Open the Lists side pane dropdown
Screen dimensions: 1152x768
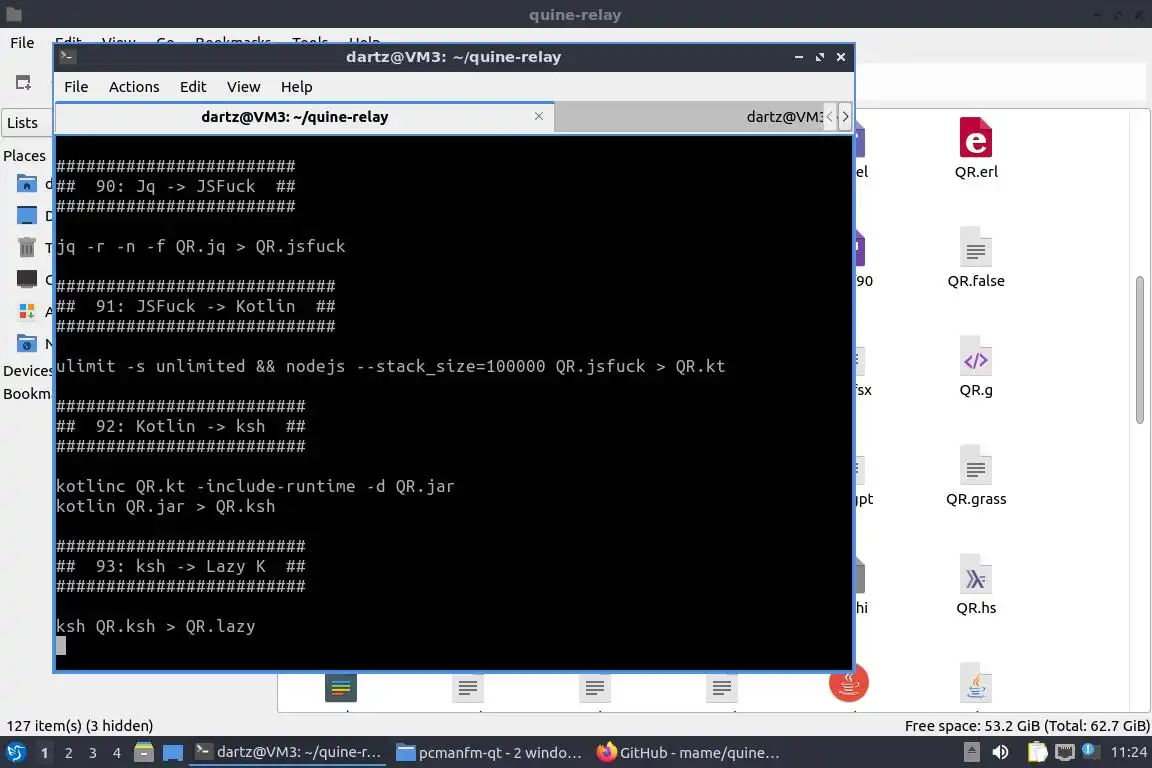[x=26, y=123]
